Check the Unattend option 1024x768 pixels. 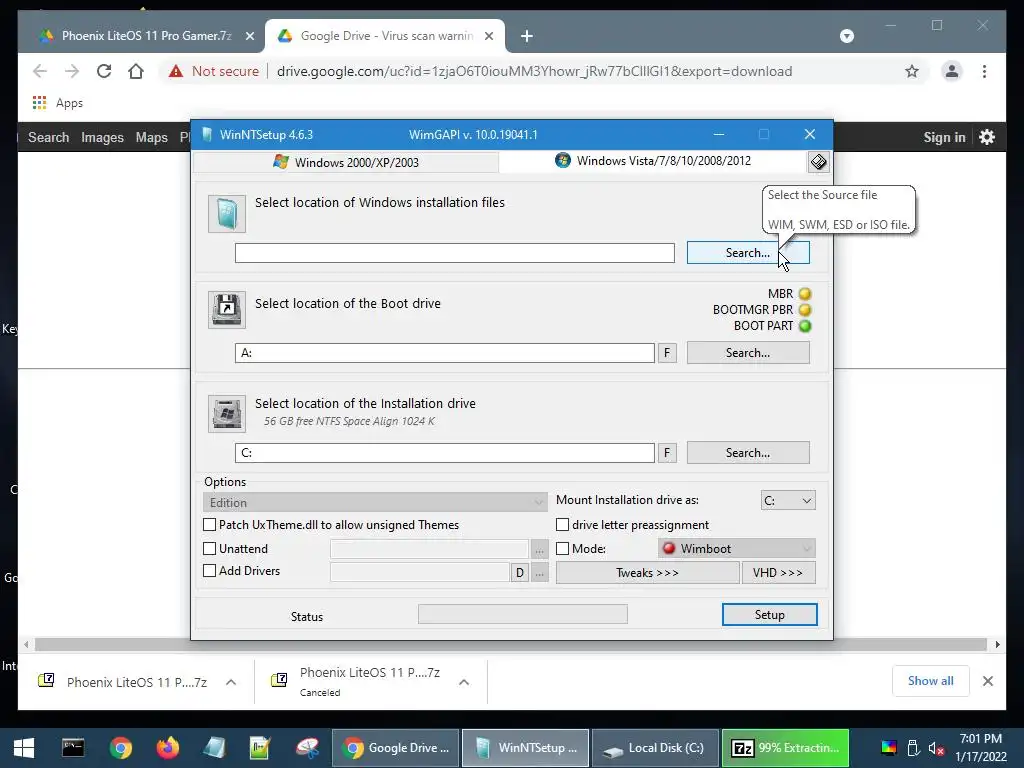pos(210,549)
